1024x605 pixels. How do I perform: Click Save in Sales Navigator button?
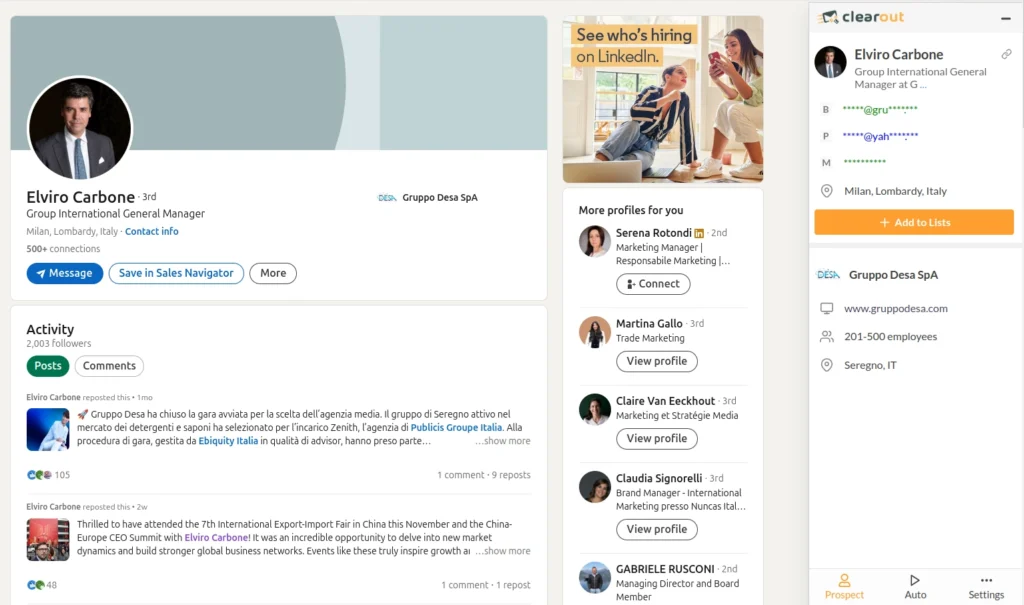click(x=176, y=273)
